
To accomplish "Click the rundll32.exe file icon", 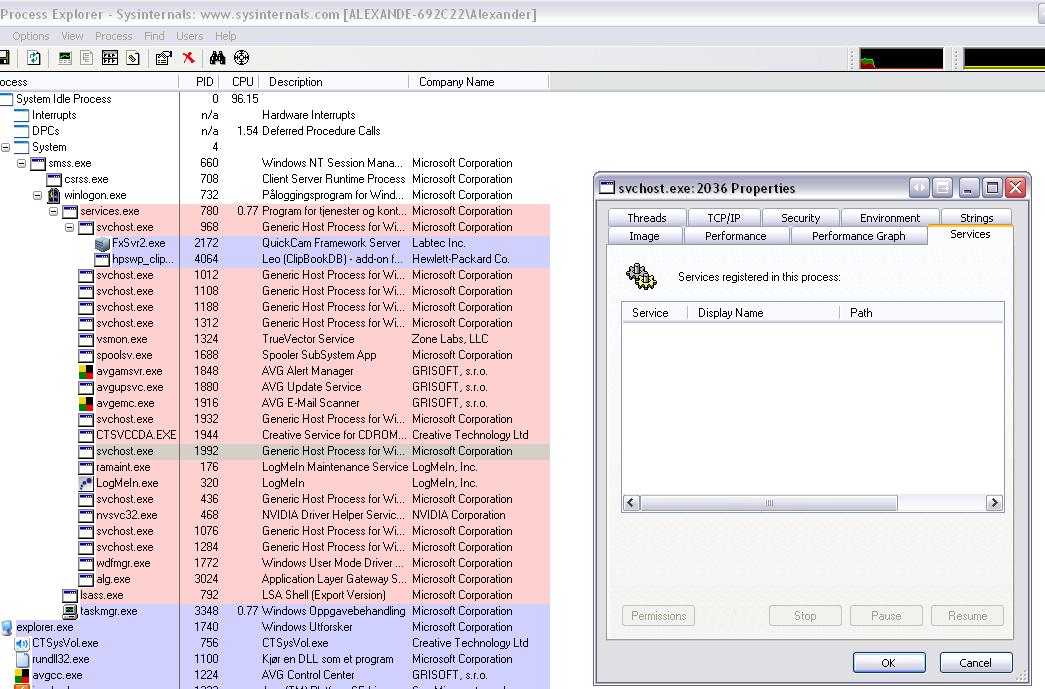I will (x=22, y=659).
